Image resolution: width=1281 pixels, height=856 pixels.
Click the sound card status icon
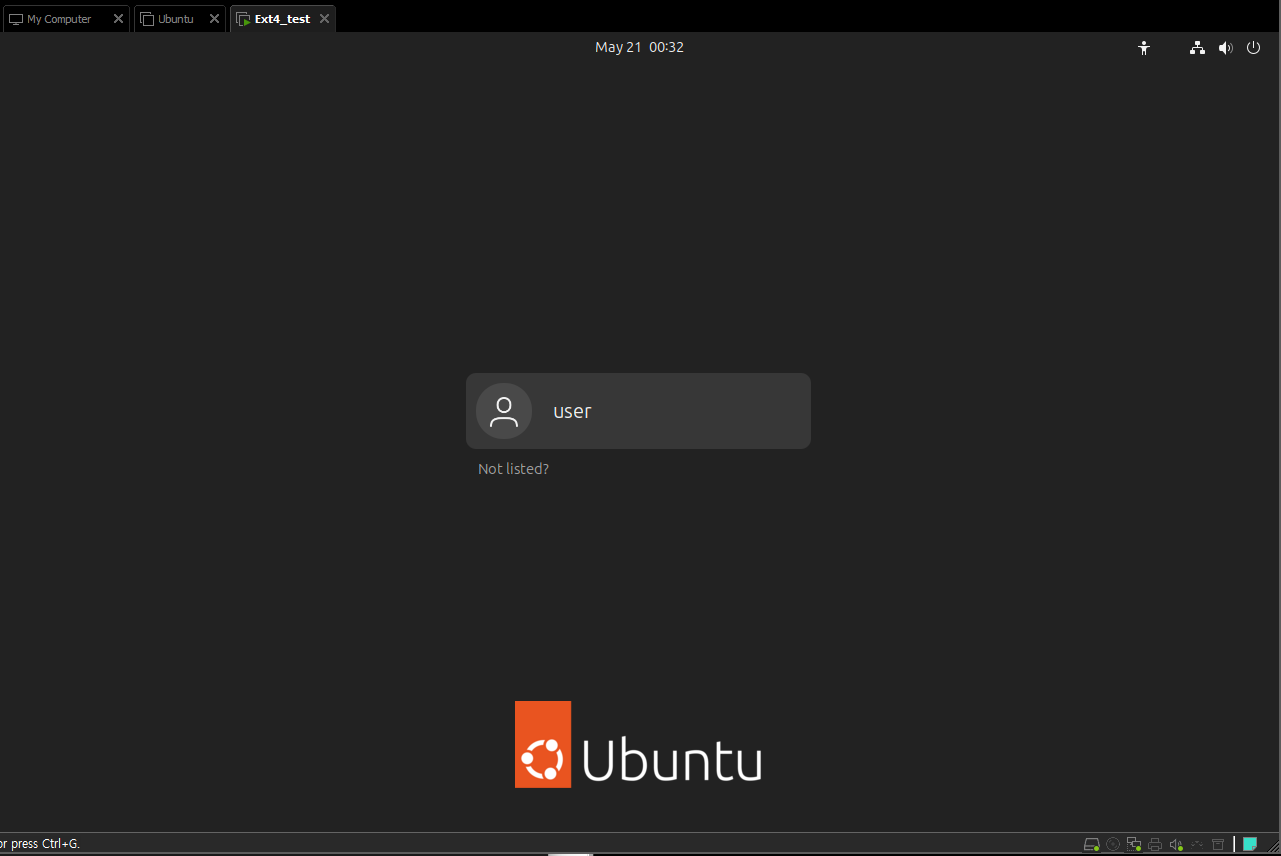pyautogui.click(x=1177, y=844)
